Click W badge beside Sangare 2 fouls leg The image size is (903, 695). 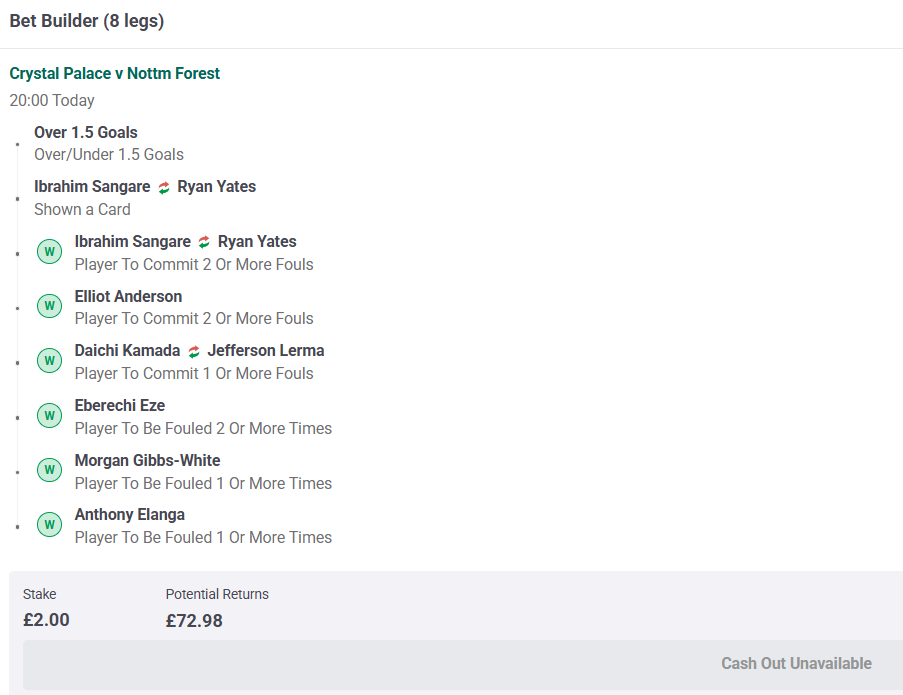(50, 251)
